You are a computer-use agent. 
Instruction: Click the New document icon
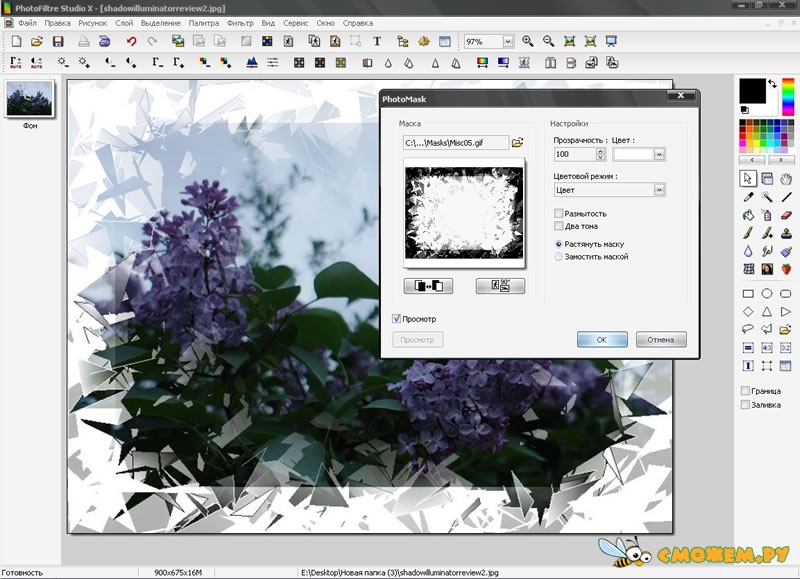pos(16,41)
